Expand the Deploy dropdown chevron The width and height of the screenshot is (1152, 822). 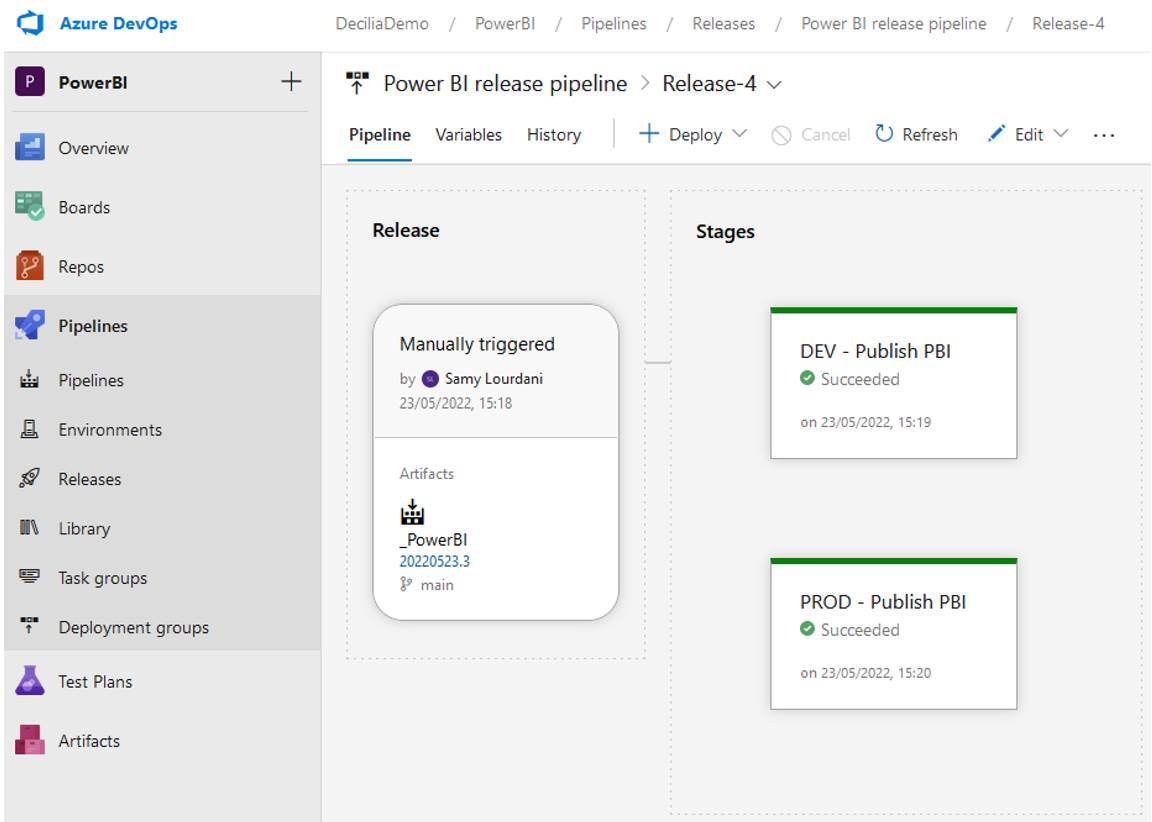pos(740,134)
